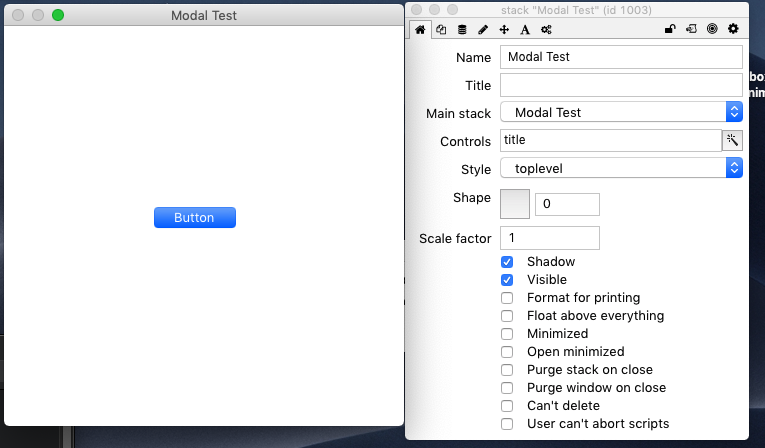This screenshot has height=448, width=765.
Task: Check Purge stack on close
Action: pyautogui.click(x=507, y=370)
